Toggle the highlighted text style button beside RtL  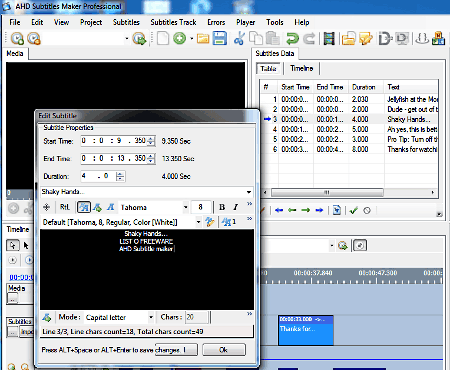point(84,207)
